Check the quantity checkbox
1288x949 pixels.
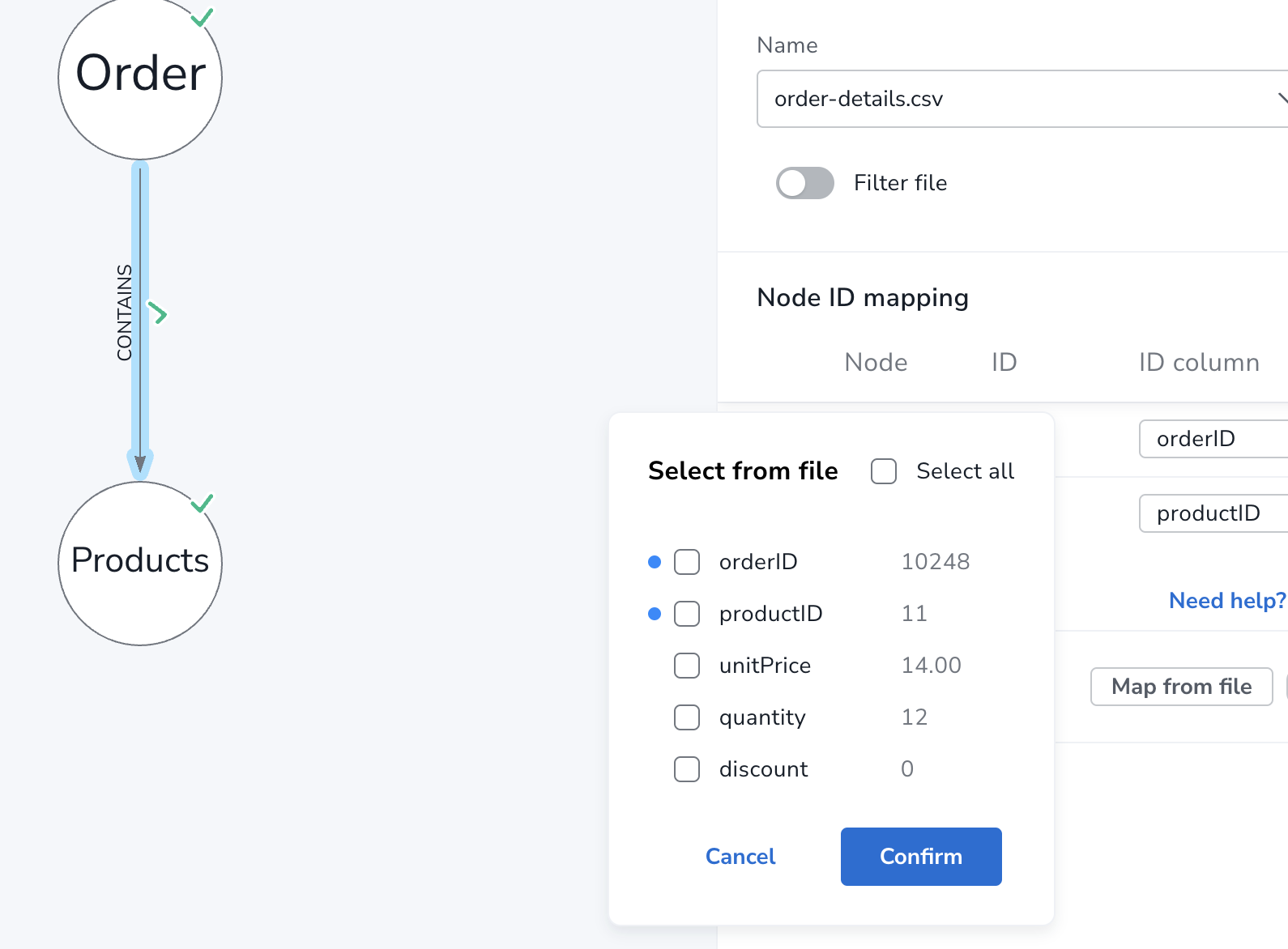click(687, 717)
